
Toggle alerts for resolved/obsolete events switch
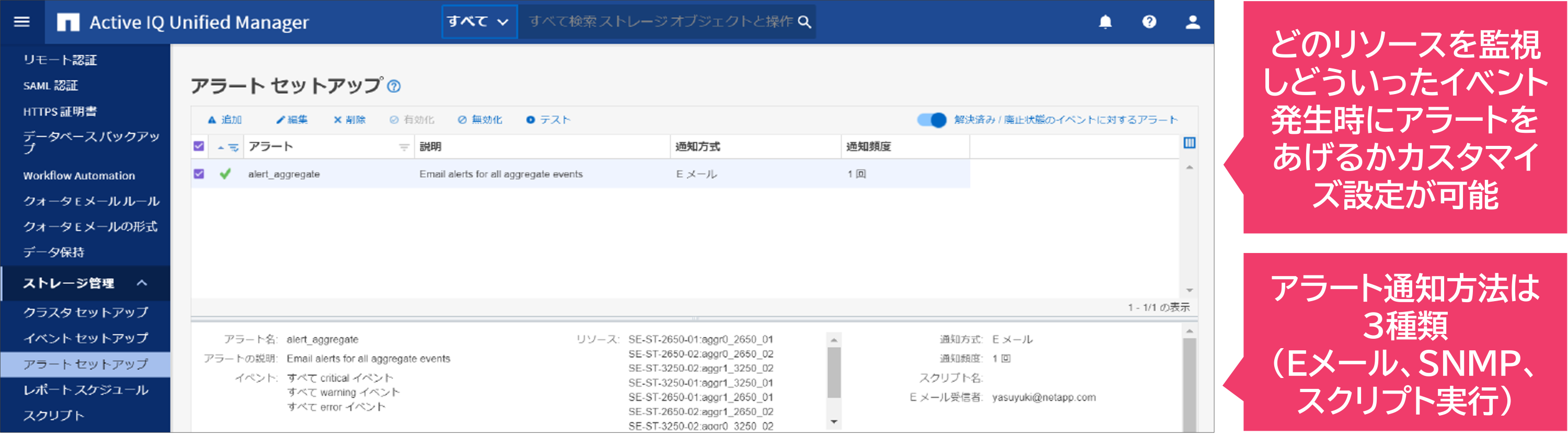tap(931, 120)
